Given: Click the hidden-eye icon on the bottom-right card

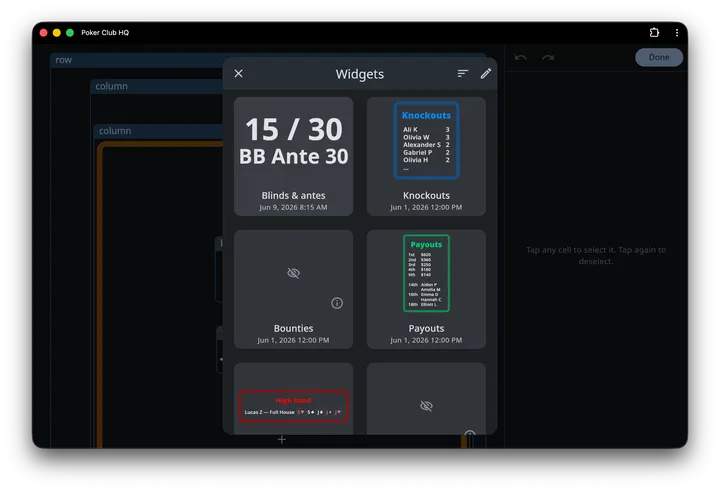Looking at the screenshot, I should coord(426,406).
